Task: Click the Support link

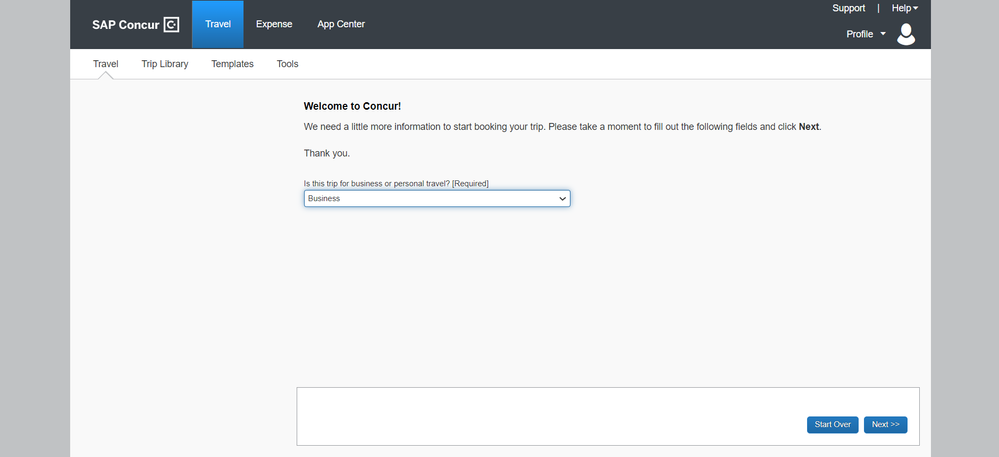Action: [x=849, y=8]
